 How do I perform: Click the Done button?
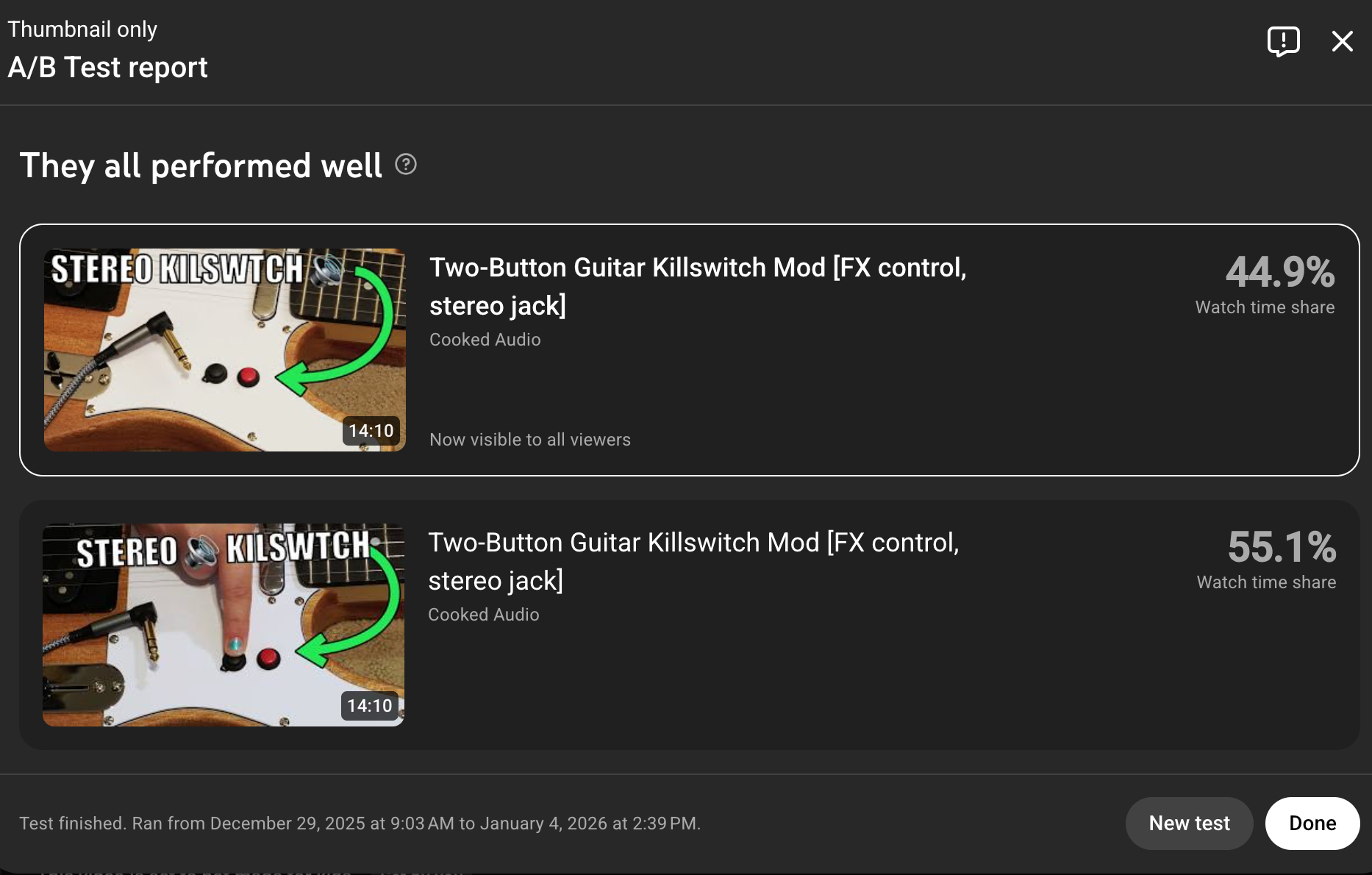(1312, 824)
